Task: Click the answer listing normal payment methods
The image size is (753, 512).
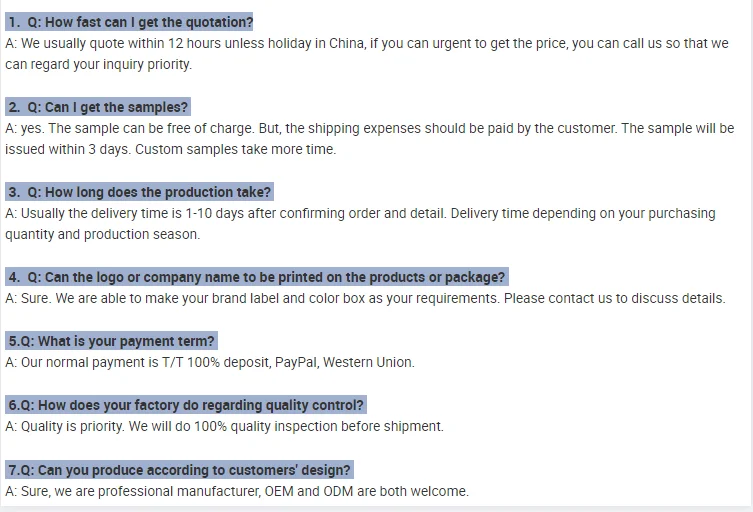Action: pos(210,362)
